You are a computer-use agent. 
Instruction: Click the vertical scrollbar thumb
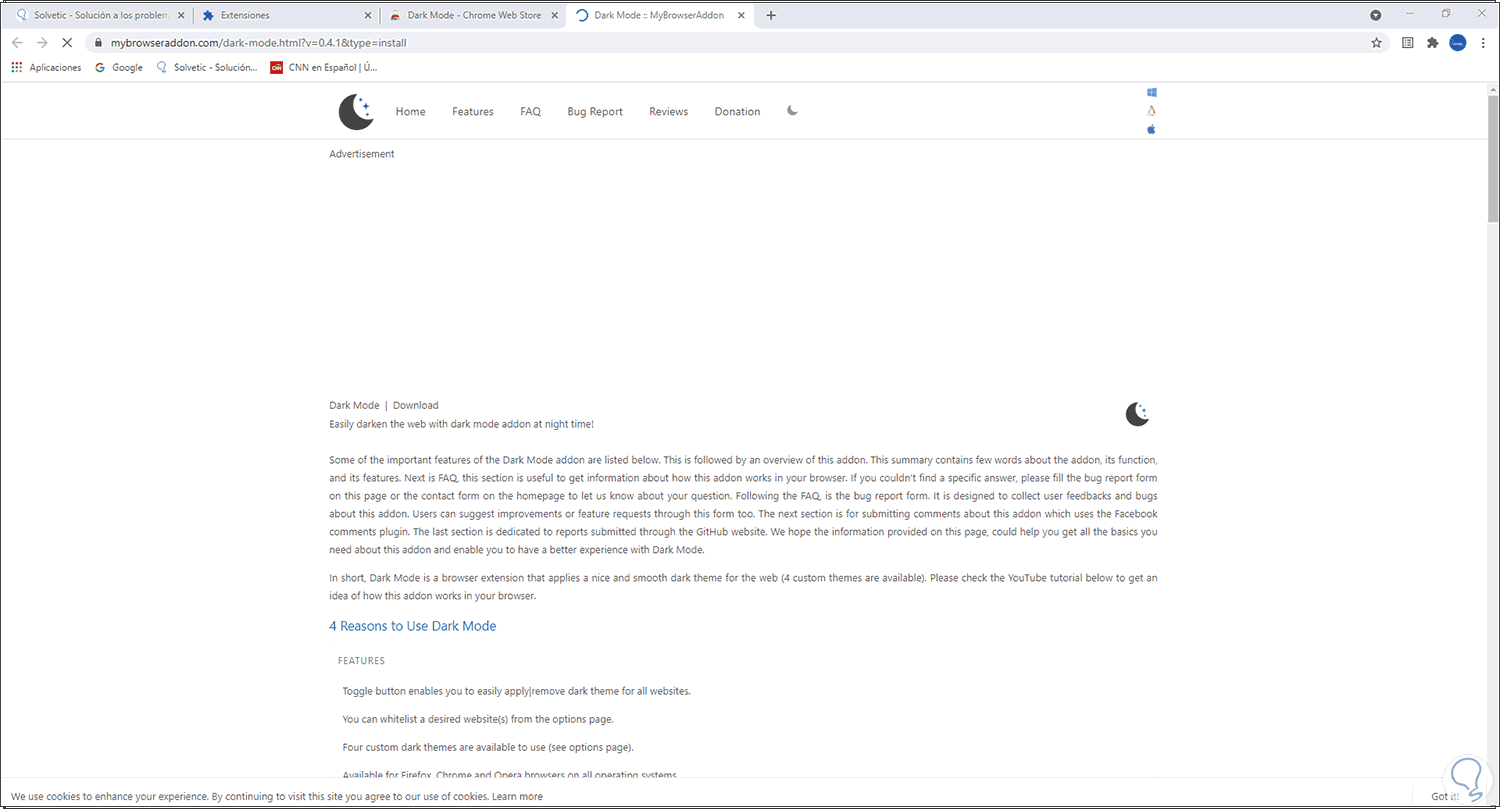[x=1492, y=158]
